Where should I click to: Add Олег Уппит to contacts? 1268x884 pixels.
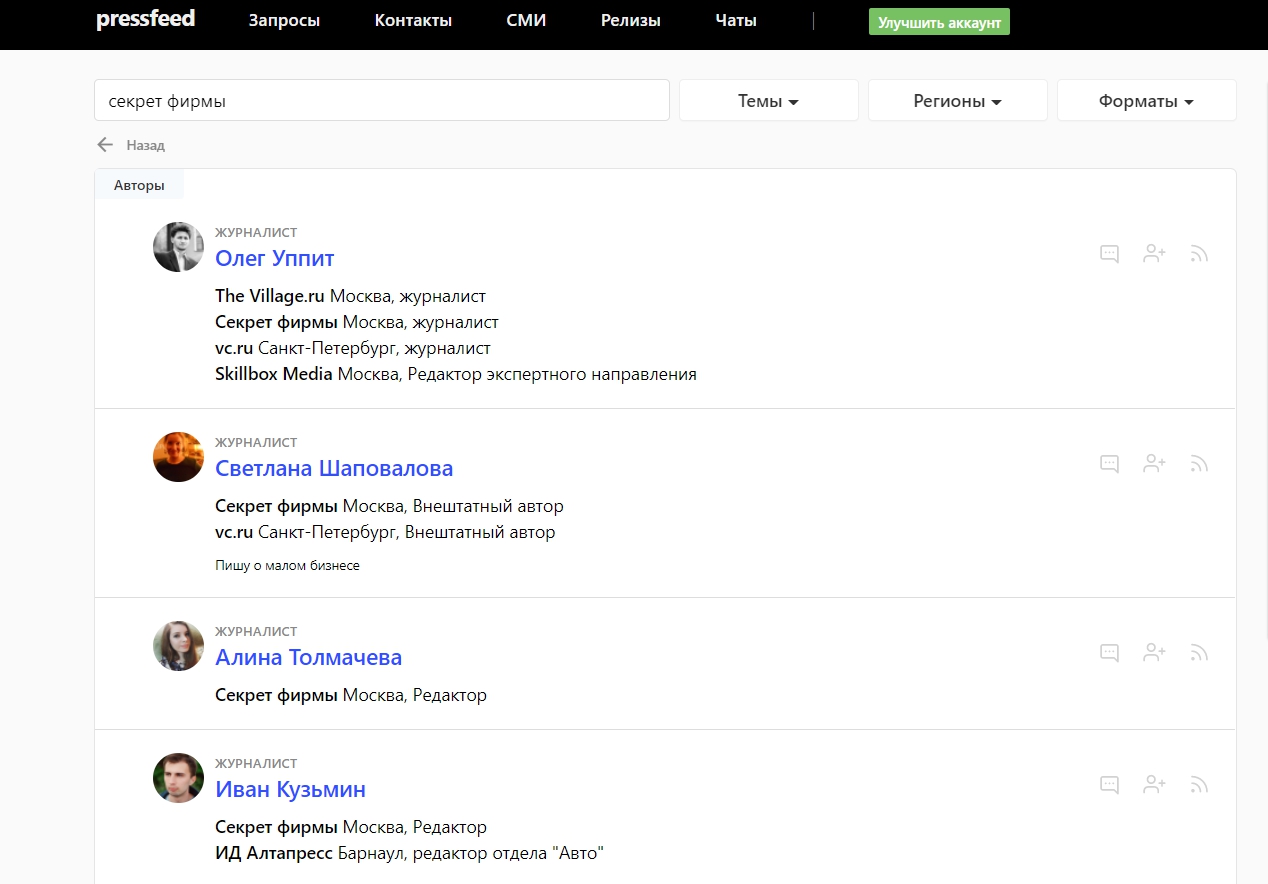(x=1154, y=254)
